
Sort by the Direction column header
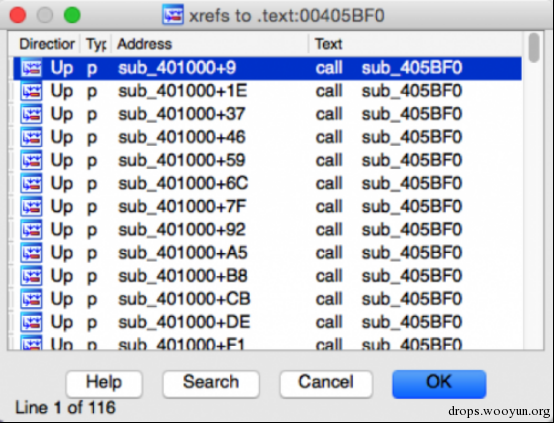tap(46, 44)
